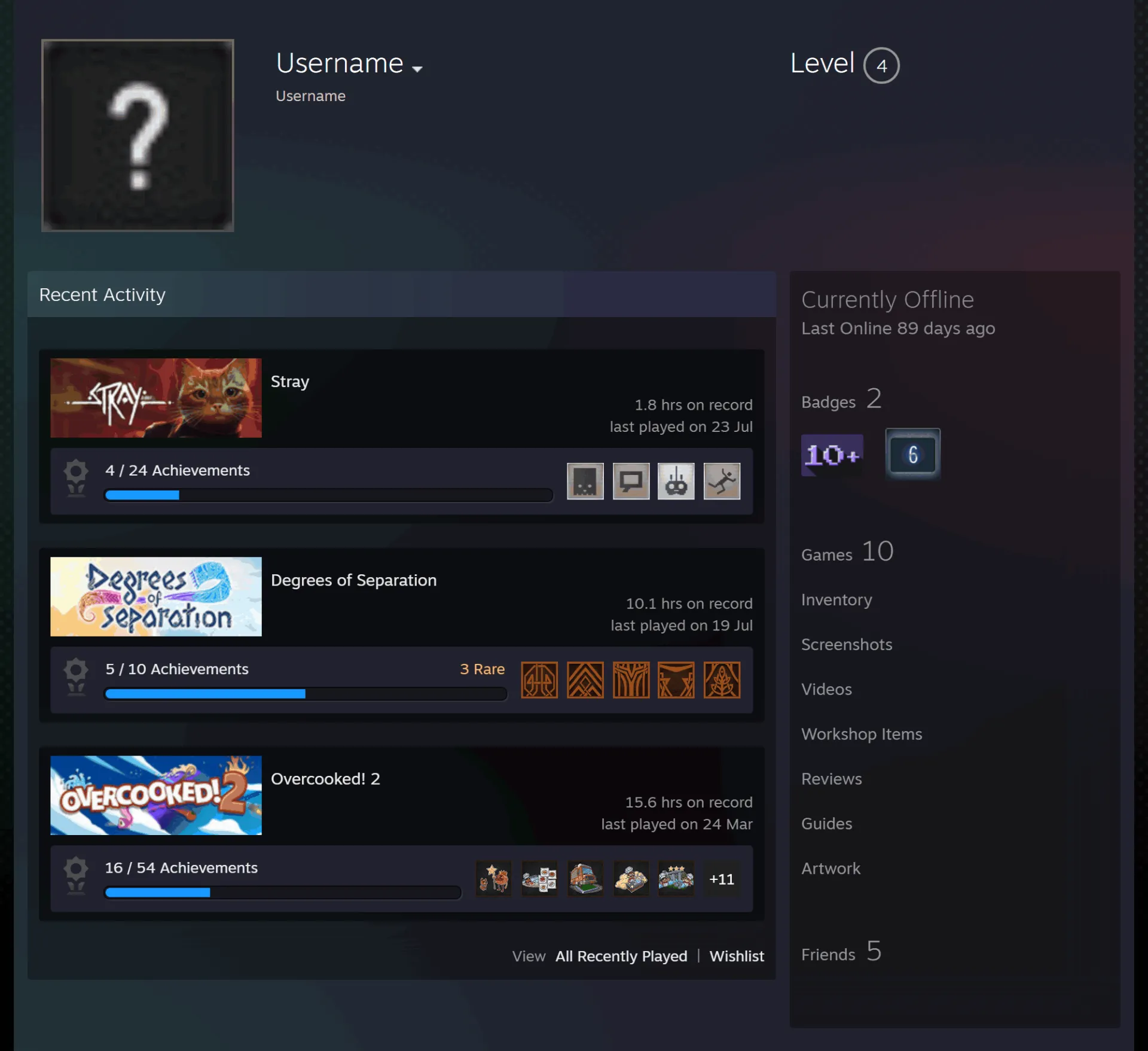
Task: Click the level 4 circle badge
Action: (881, 65)
